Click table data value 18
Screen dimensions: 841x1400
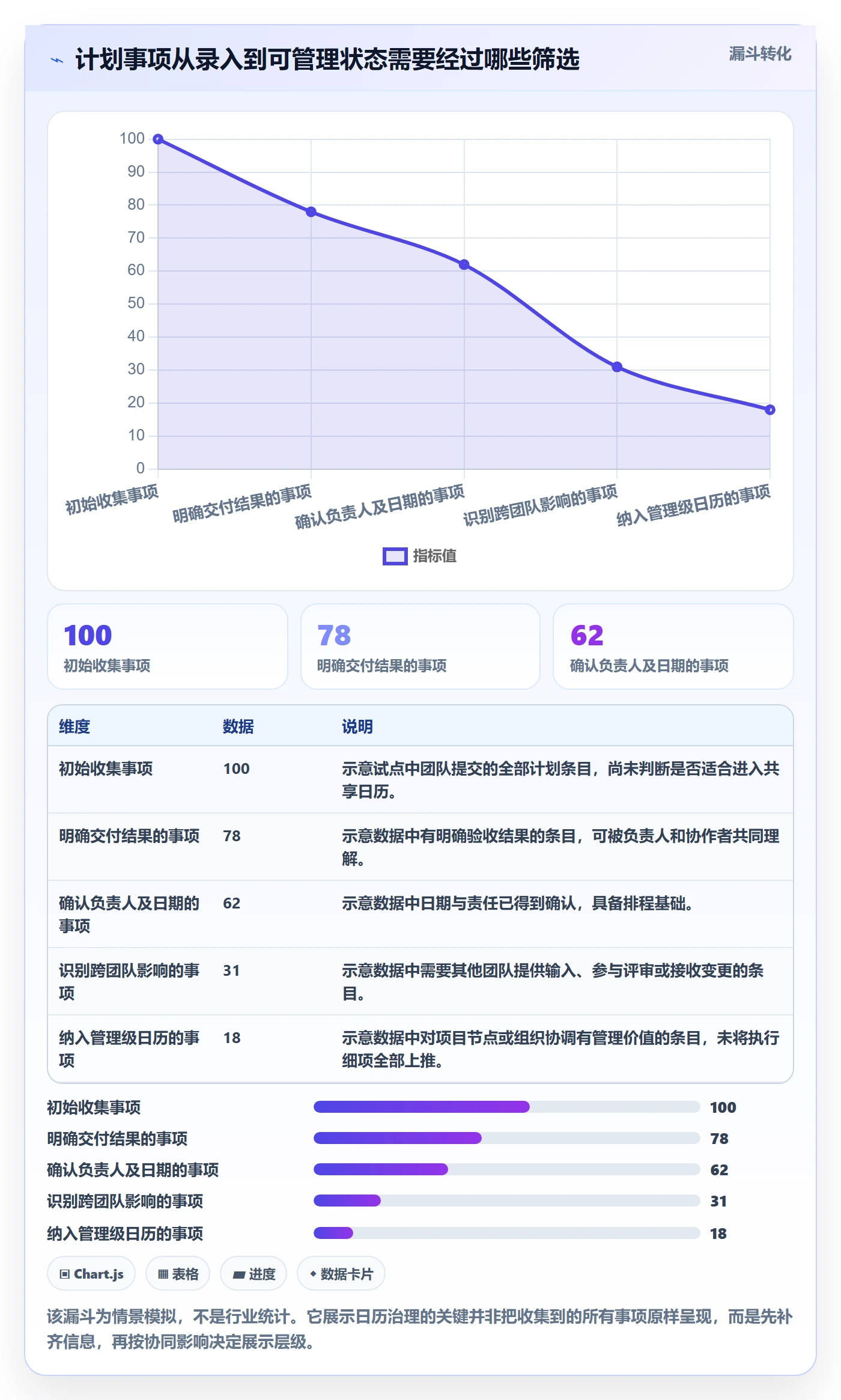click(232, 1038)
